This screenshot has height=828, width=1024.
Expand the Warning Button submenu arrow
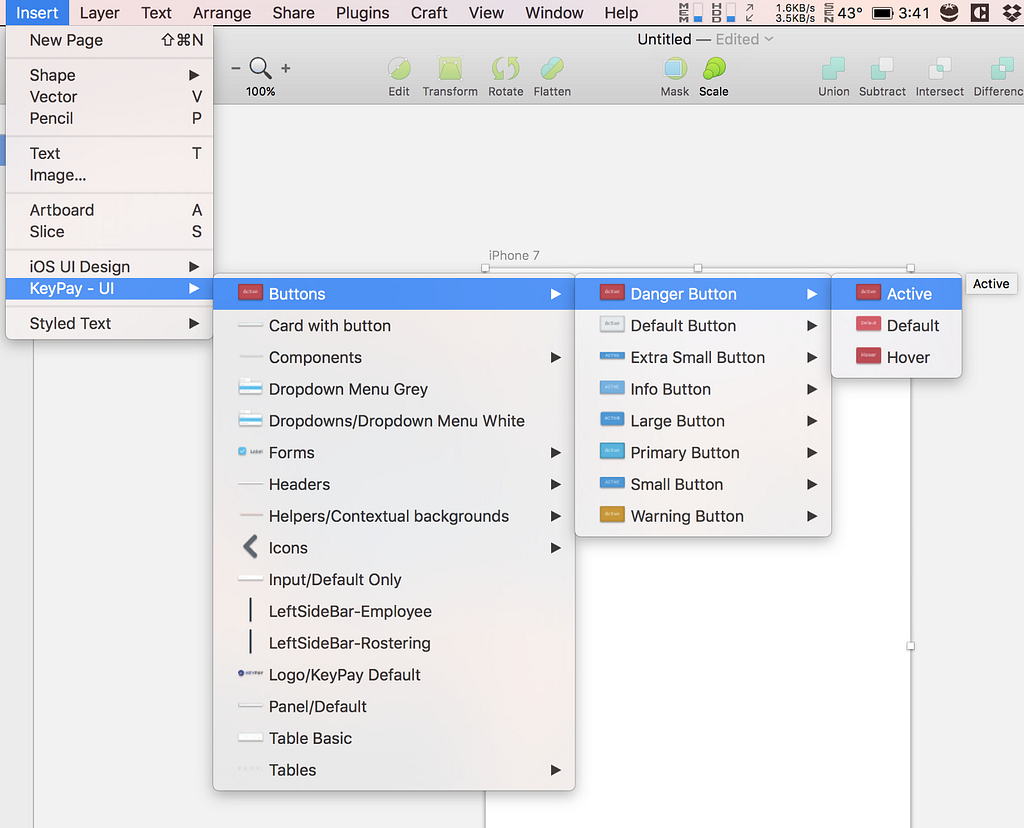point(812,516)
